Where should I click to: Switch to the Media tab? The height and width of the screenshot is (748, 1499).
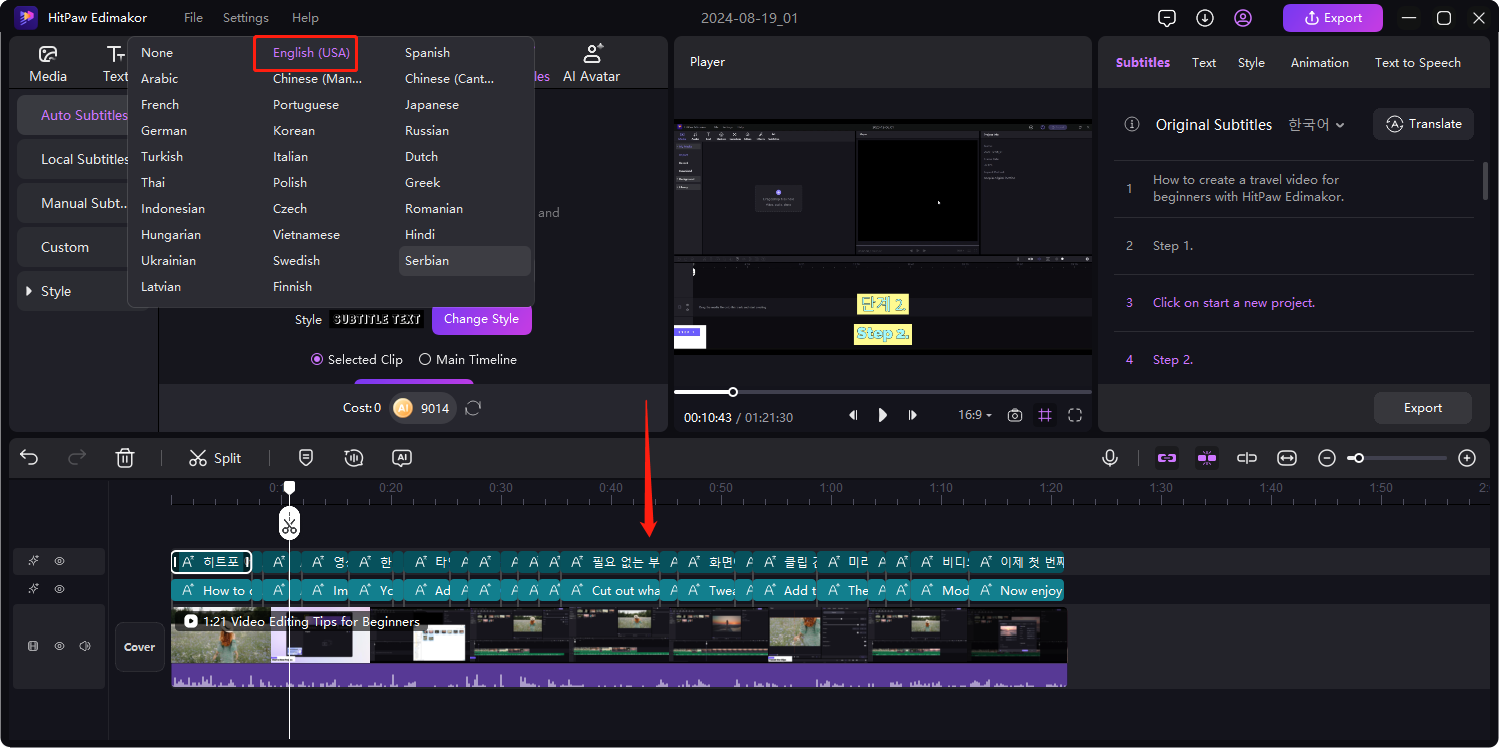[x=48, y=64]
